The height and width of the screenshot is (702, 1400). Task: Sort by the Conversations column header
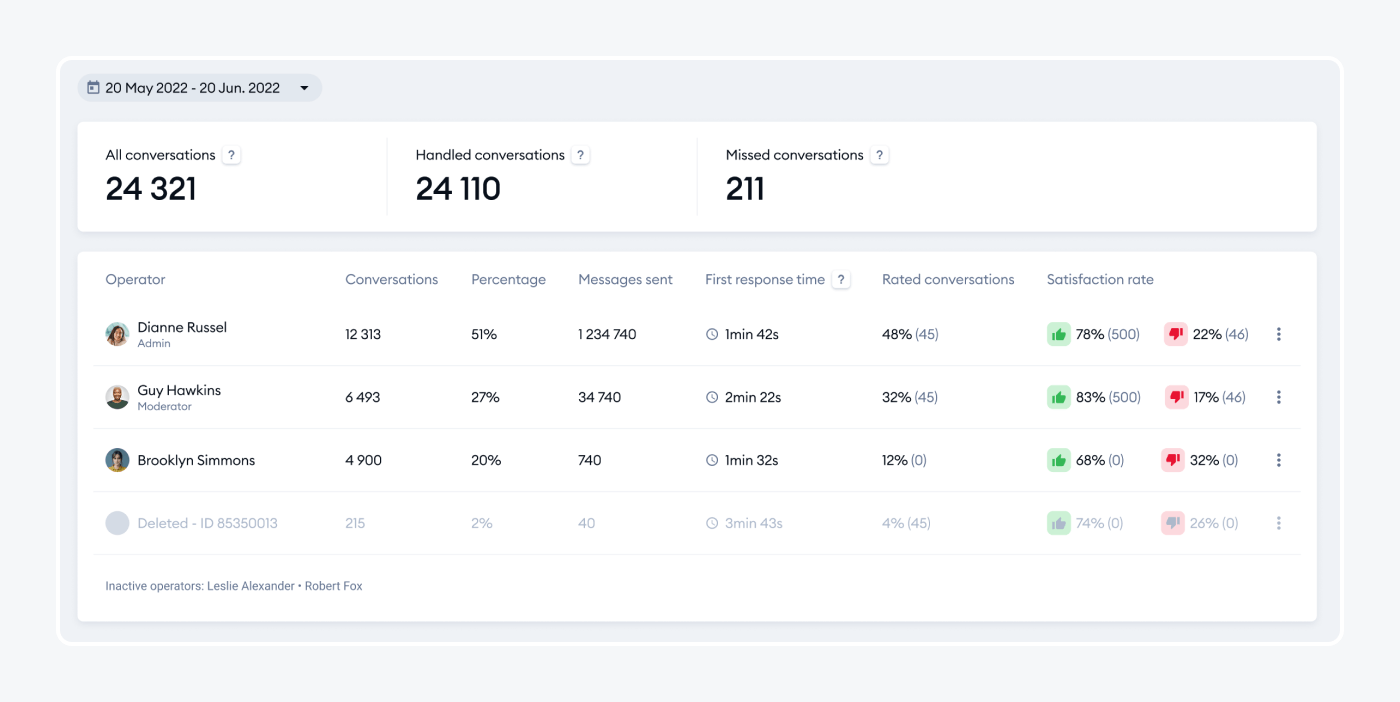(x=391, y=279)
